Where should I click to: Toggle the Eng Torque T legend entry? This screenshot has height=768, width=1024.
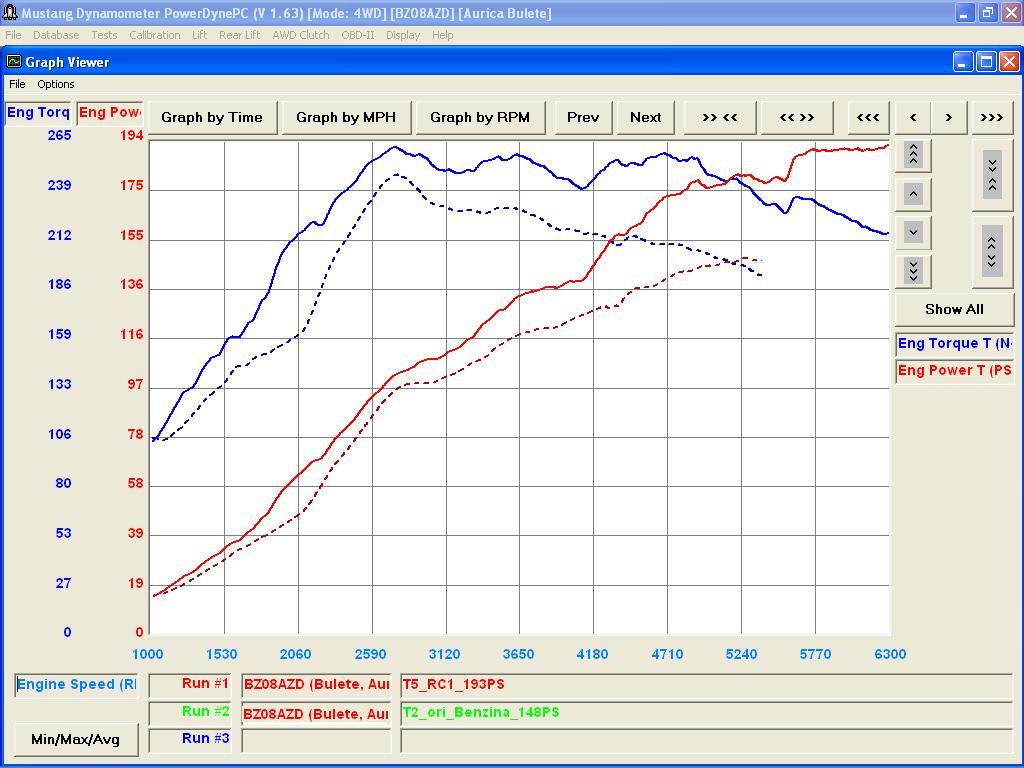coord(954,344)
